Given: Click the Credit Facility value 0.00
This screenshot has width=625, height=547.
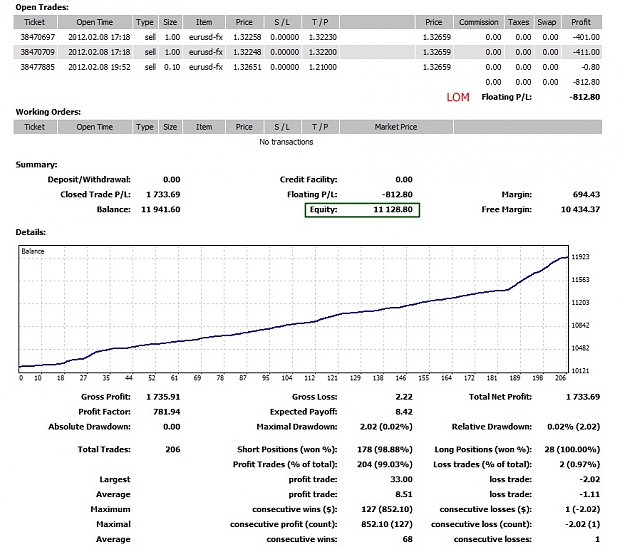Looking at the screenshot, I should (404, 179).
